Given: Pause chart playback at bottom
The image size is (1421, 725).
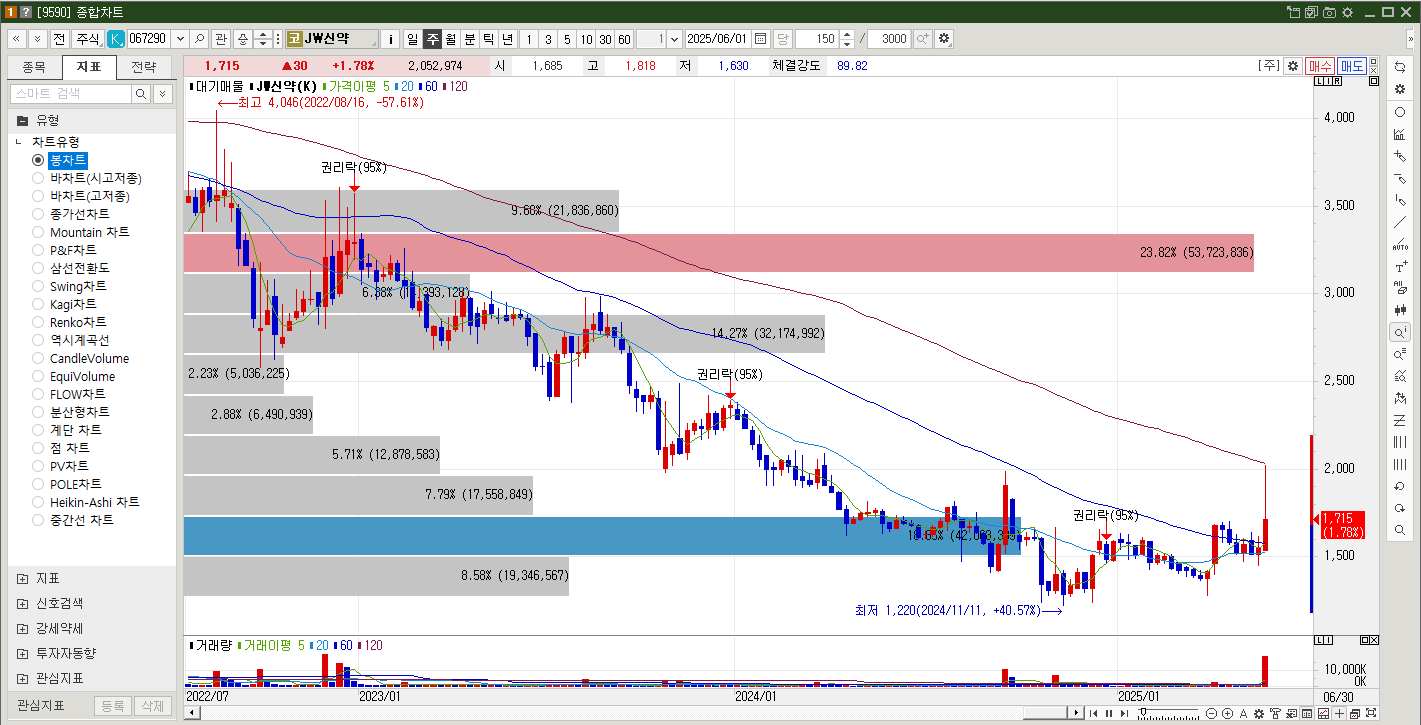Looking at the screenshot, I should point(1108,713).
